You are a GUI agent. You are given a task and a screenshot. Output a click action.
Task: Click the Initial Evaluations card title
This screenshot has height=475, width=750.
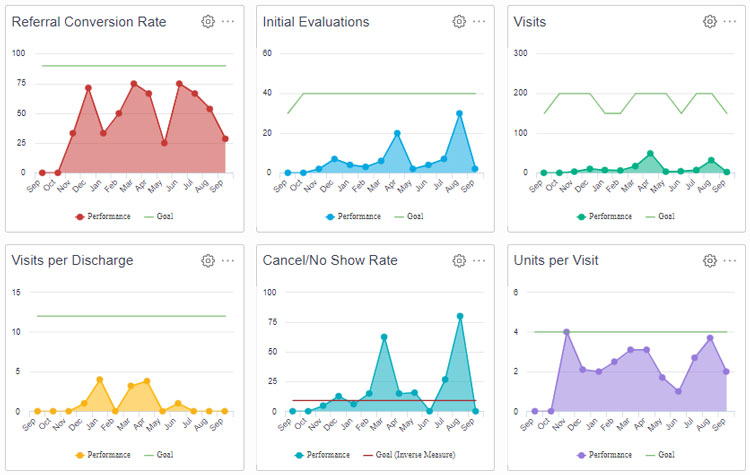coord(316,22)
